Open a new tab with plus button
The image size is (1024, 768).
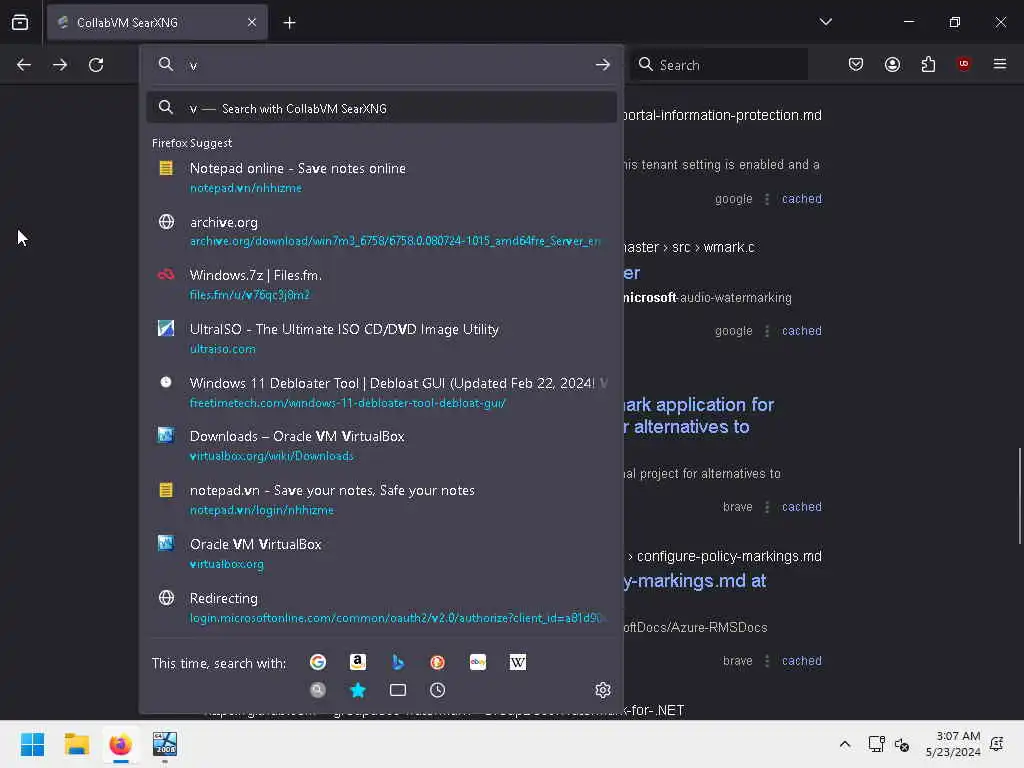click(289, 23)
